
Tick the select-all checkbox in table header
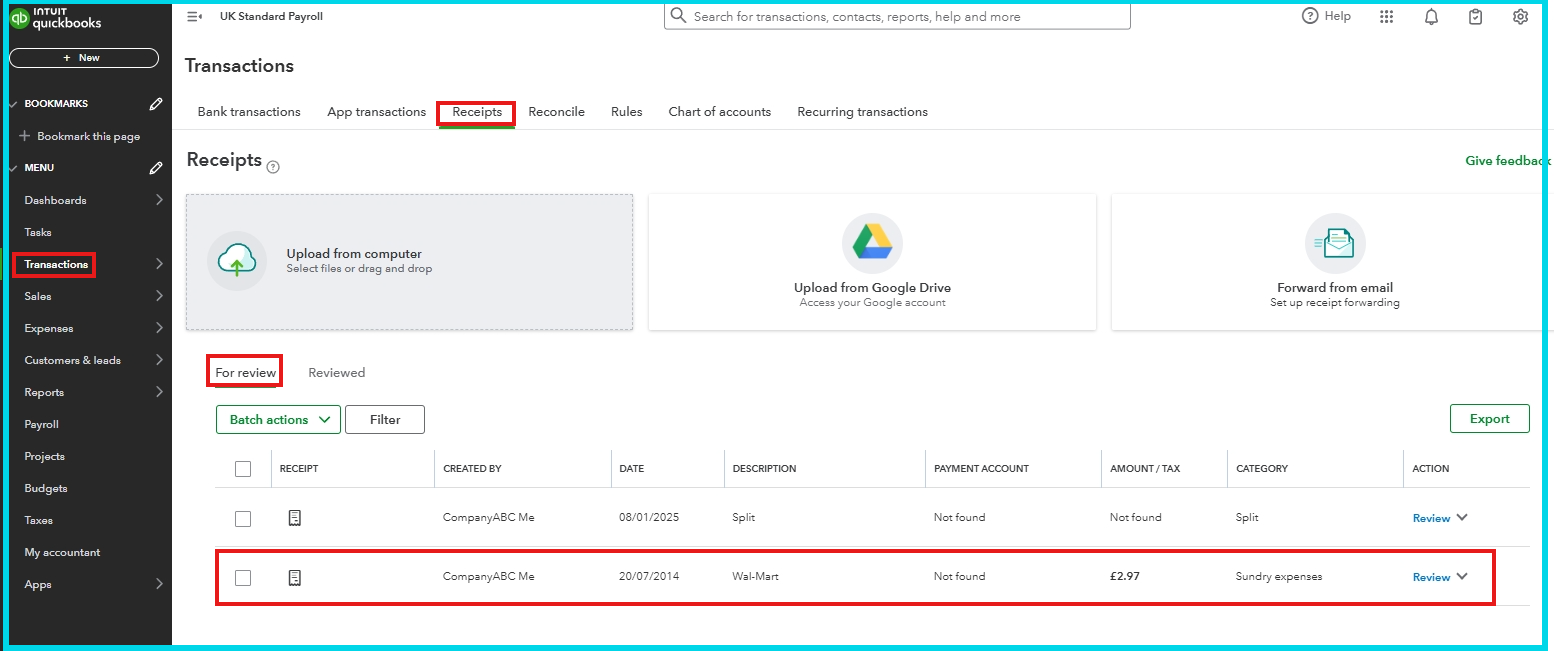[x=243, y=468]
